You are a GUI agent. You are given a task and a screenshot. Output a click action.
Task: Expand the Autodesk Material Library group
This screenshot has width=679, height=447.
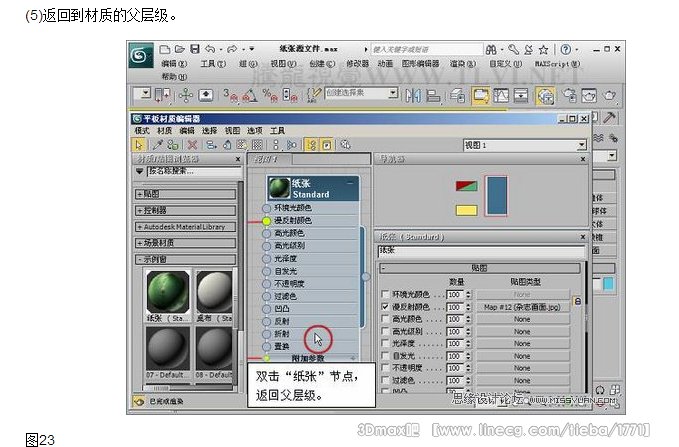pyautogui.click(x=185, y=227)
